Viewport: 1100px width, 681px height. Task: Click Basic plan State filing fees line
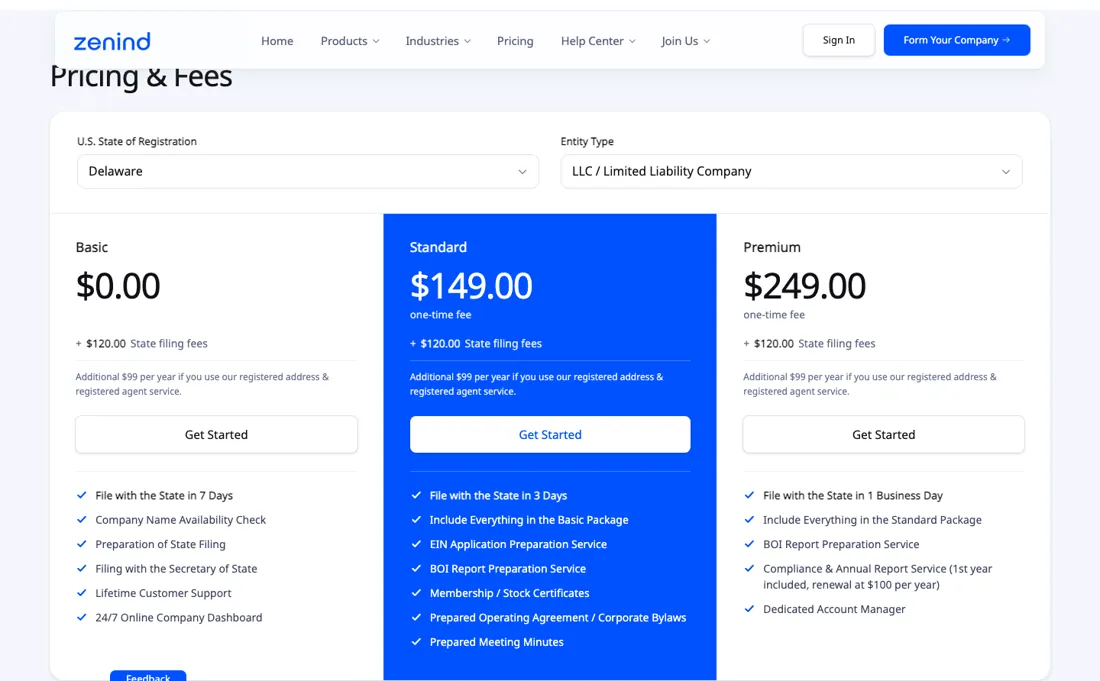[142, 344]
